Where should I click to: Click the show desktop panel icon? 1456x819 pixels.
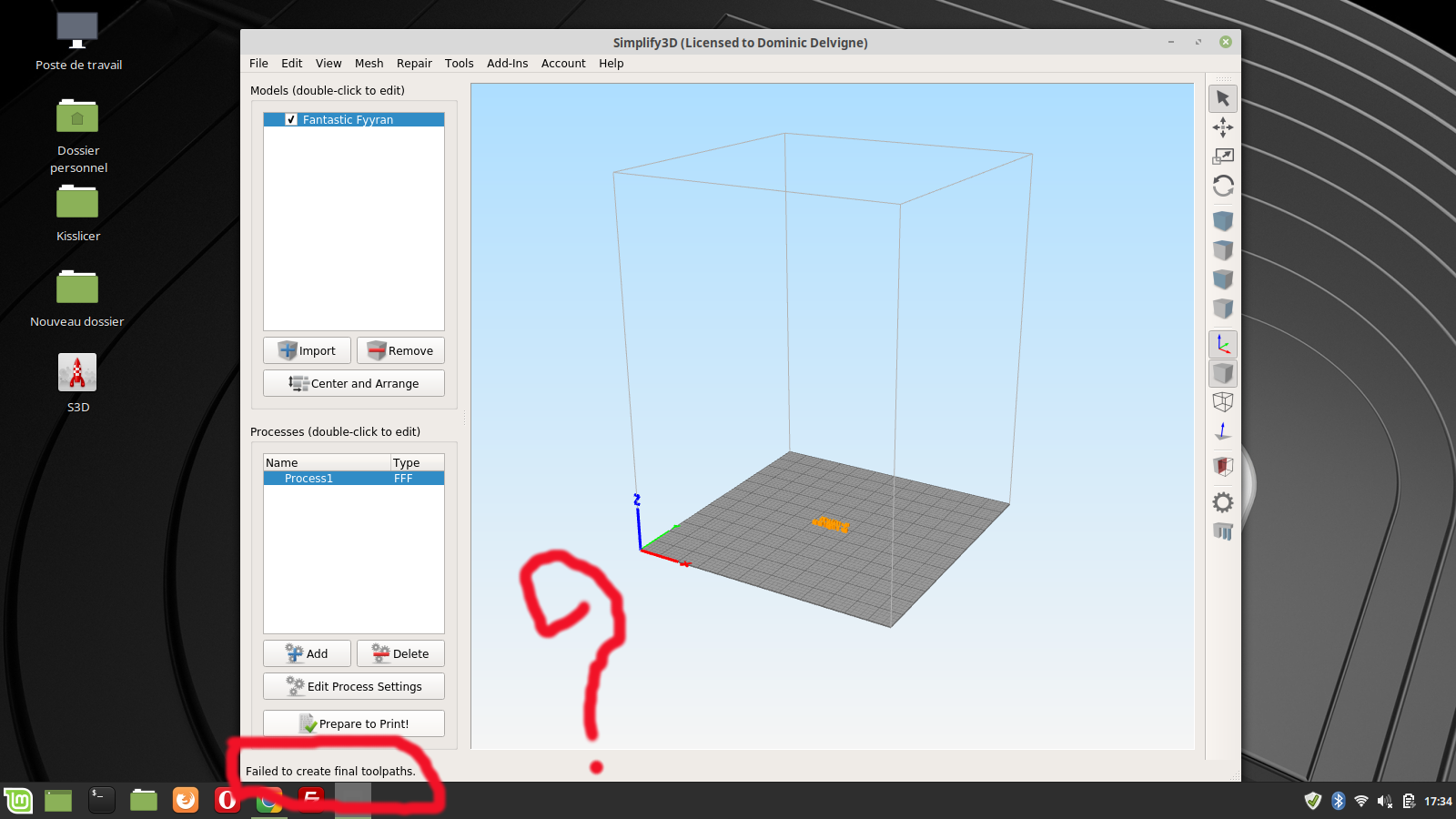point(58,801)
